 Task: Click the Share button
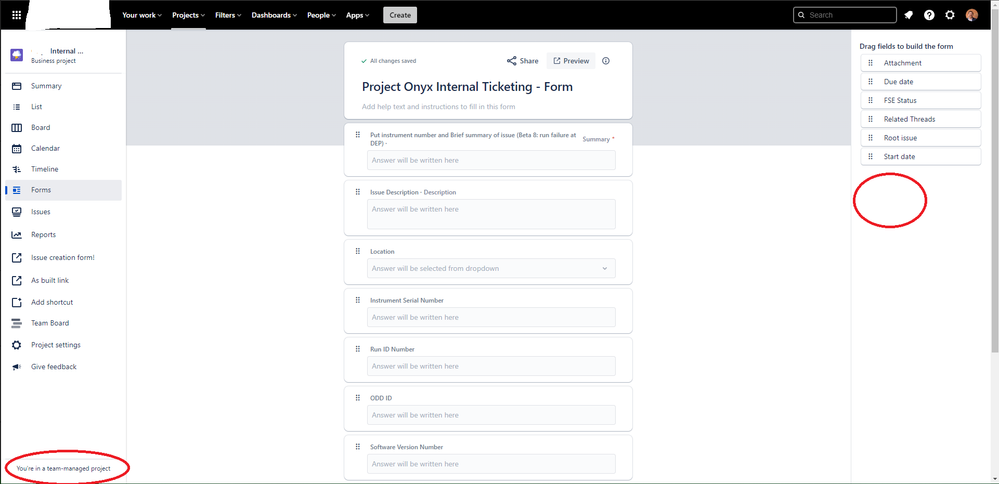(522, 61)
